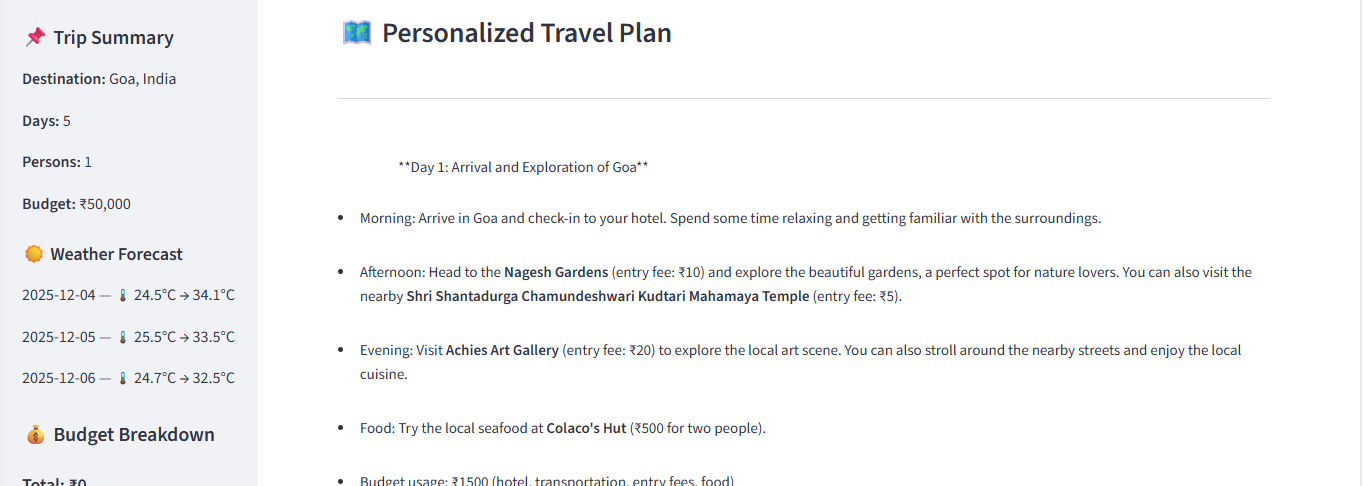1363x486 pixels.
Task: Click the Shri Shantadurga temple name
Action: [x=607, y=296]
